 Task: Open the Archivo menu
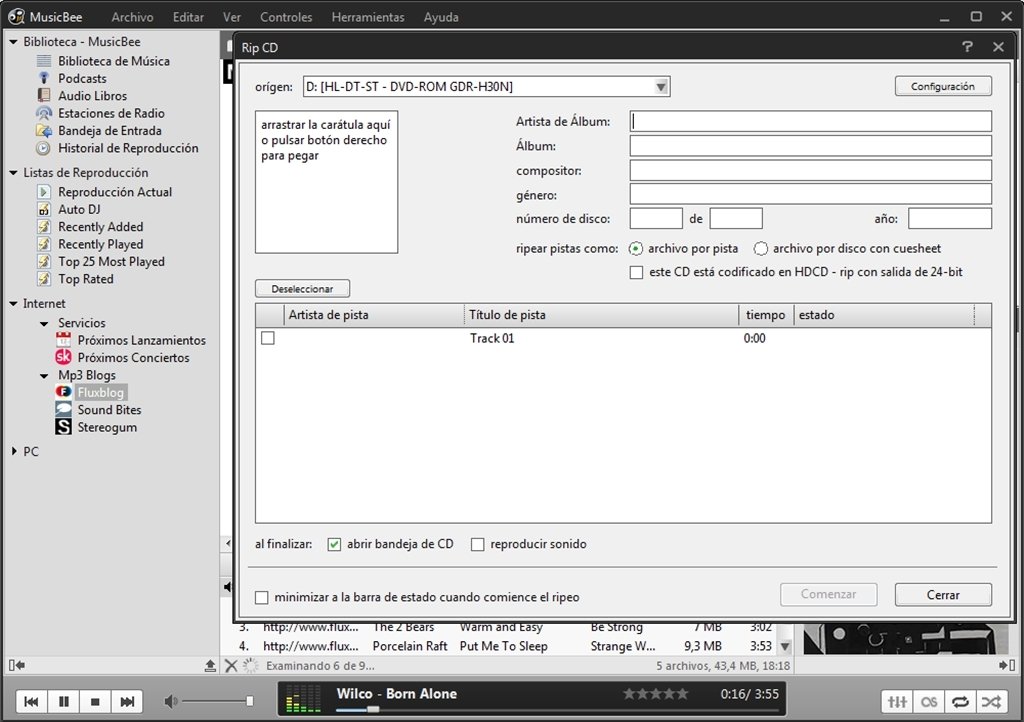(x=132, y=17)
